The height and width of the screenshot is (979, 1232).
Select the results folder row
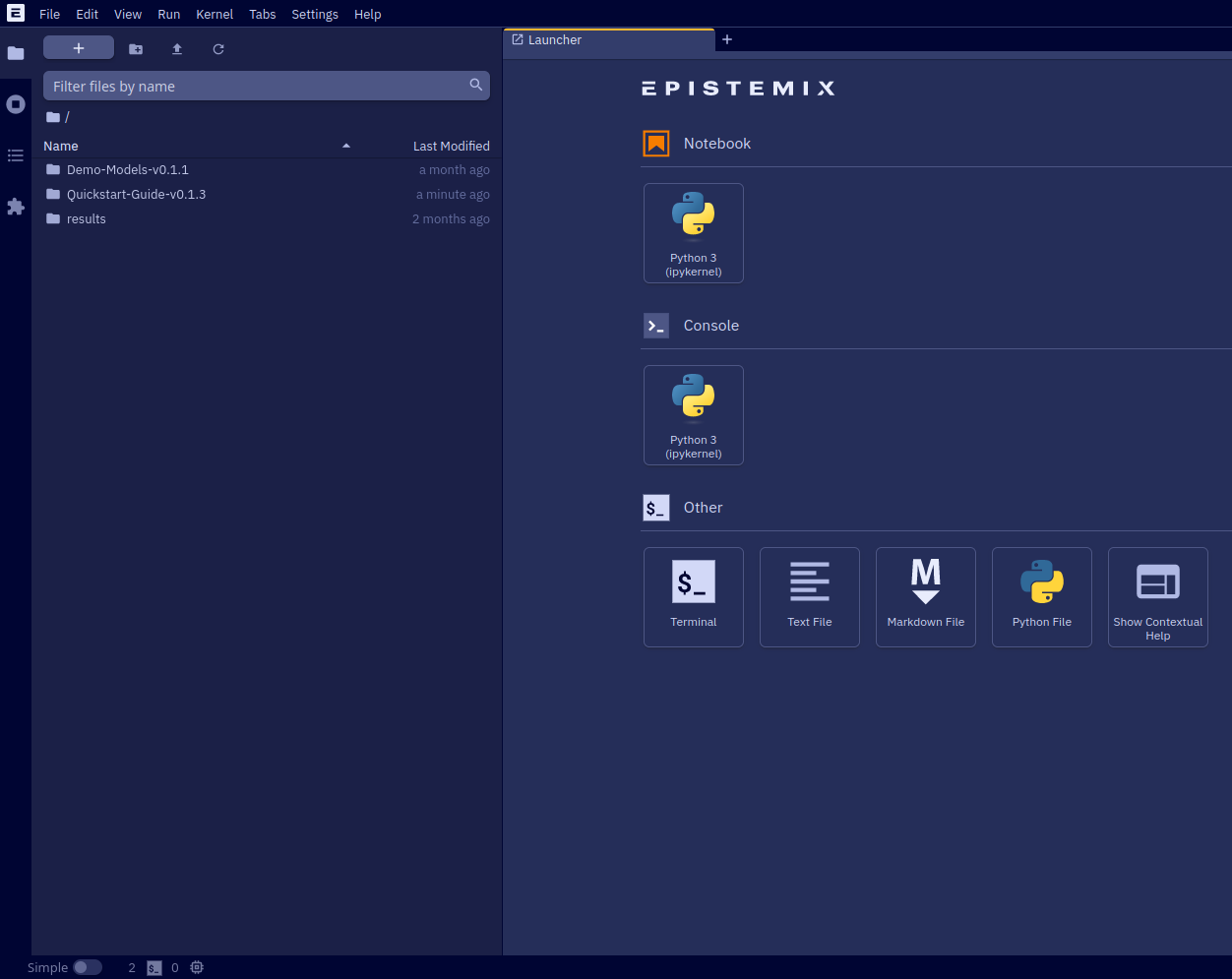(x=267, y=219)
